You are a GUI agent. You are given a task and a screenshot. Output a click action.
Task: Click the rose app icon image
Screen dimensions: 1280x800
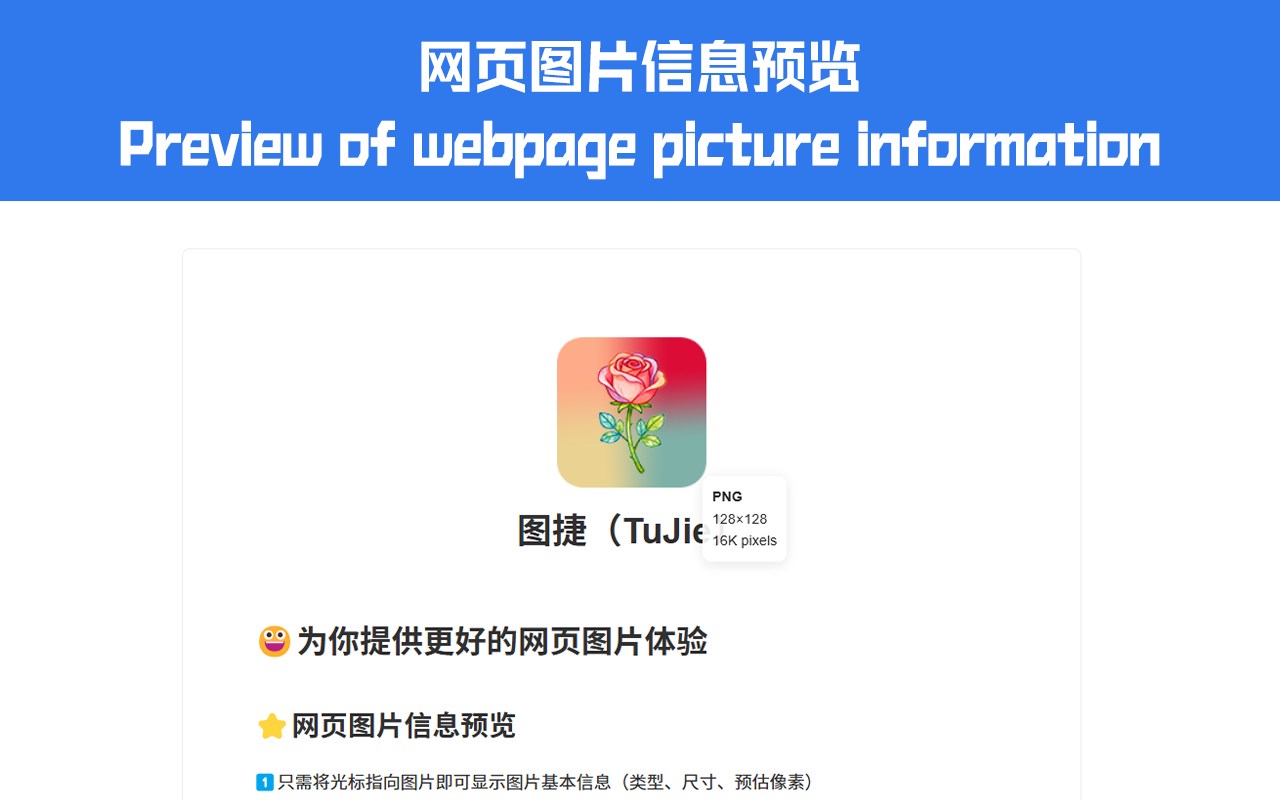tap(632, 412)
